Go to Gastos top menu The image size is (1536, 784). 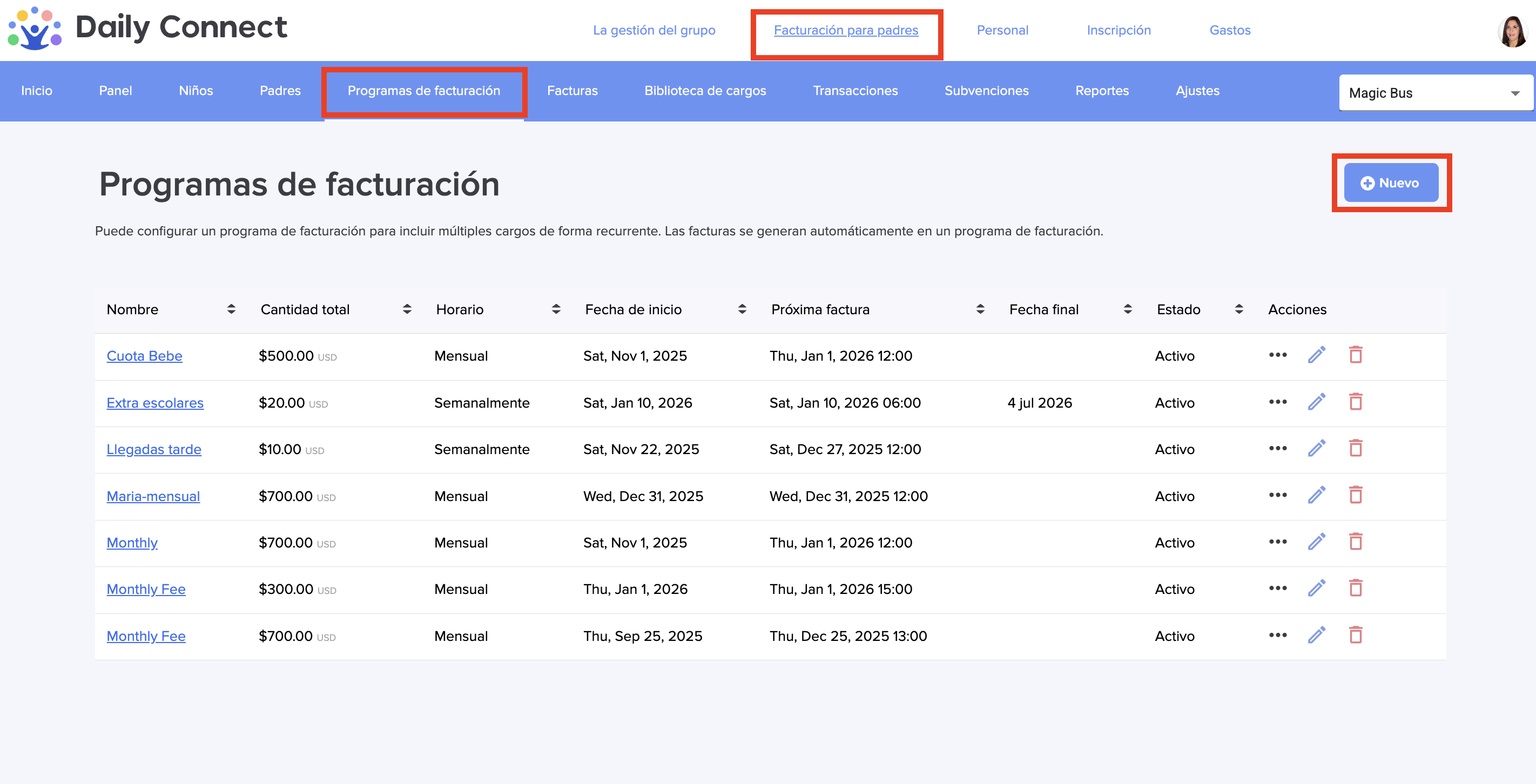(x=1230, y=30)
